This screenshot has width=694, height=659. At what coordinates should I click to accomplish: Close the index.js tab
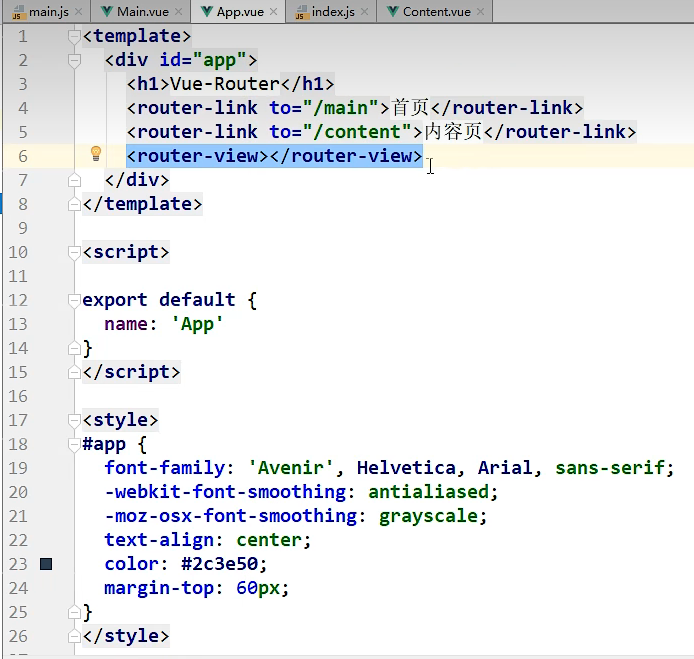[x=364, y=12]
